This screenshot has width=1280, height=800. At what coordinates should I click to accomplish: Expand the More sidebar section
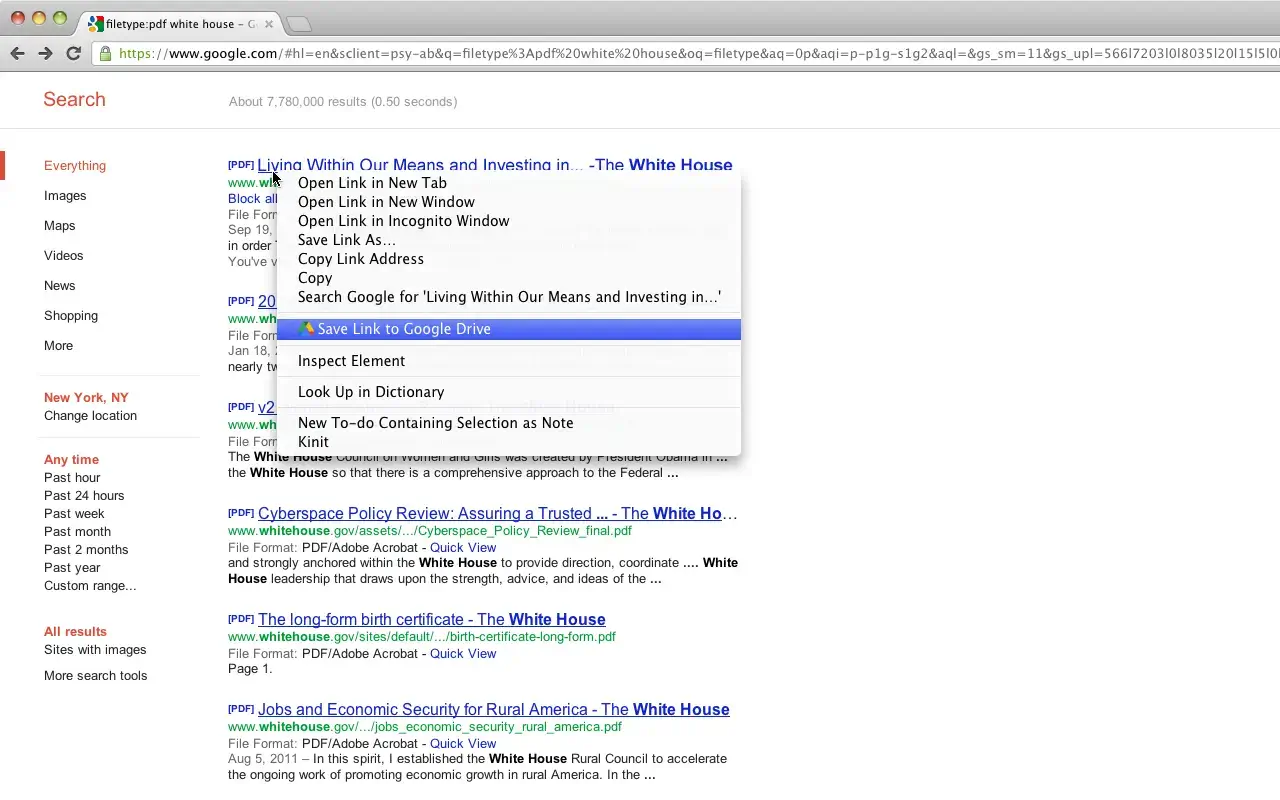coord(58,345)
